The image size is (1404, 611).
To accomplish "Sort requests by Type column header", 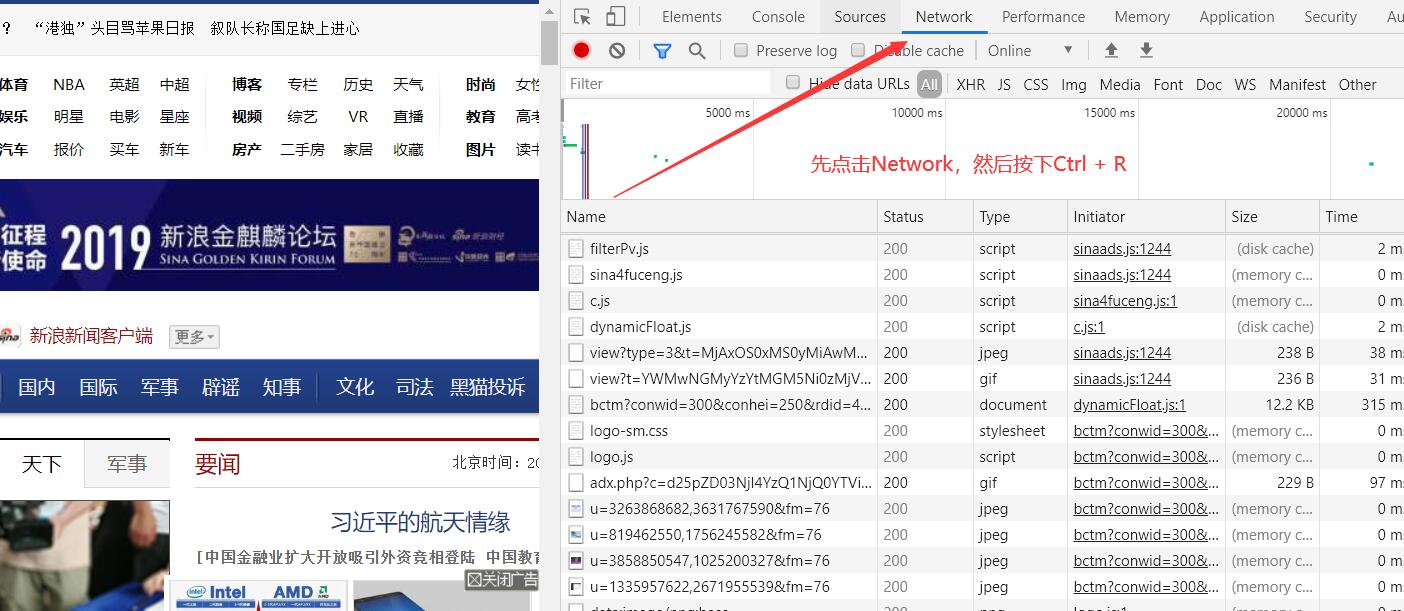I will tap(1020, 216).
